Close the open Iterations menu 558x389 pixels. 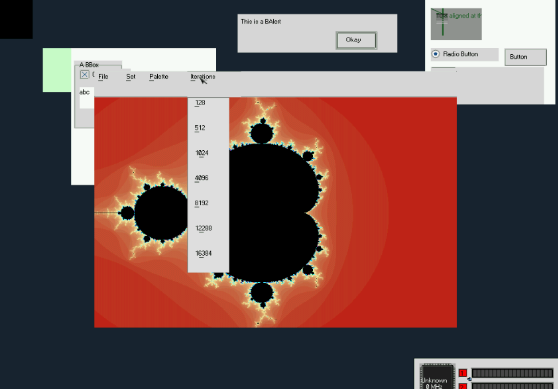point(202,77)
